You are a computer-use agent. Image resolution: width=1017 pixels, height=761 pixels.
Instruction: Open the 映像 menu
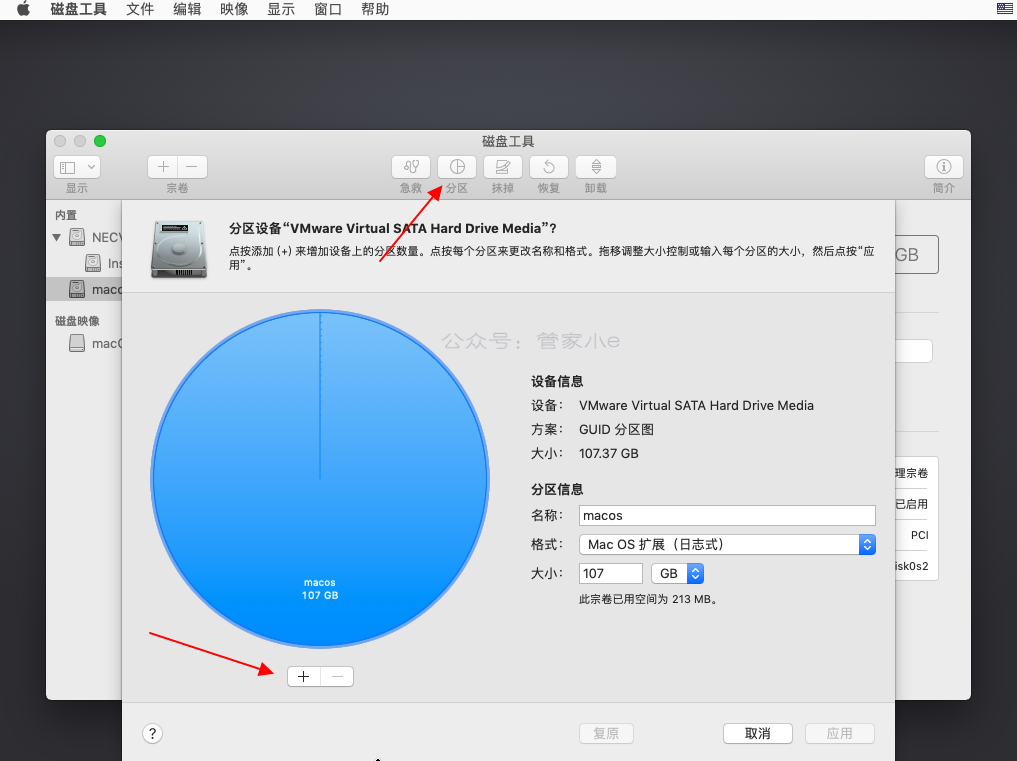coord(234,9)
